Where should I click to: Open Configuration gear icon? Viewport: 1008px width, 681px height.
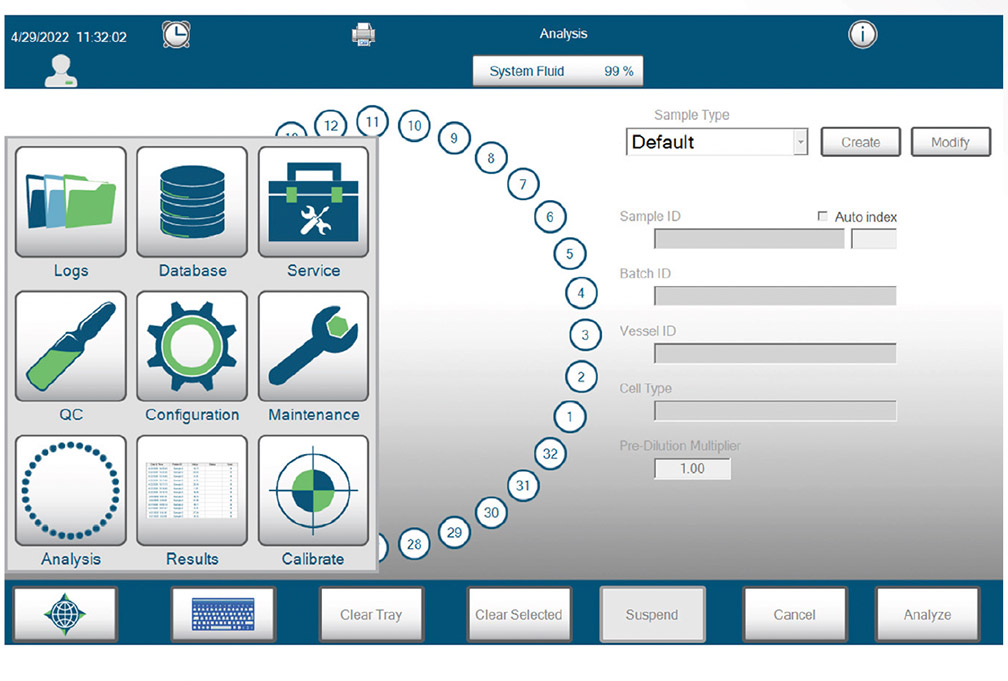(x=192, y=347)
